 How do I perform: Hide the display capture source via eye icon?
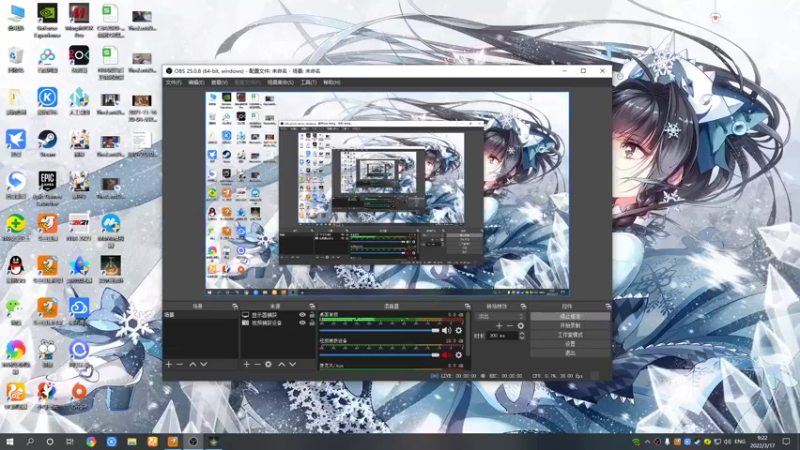tap(303, 315)
